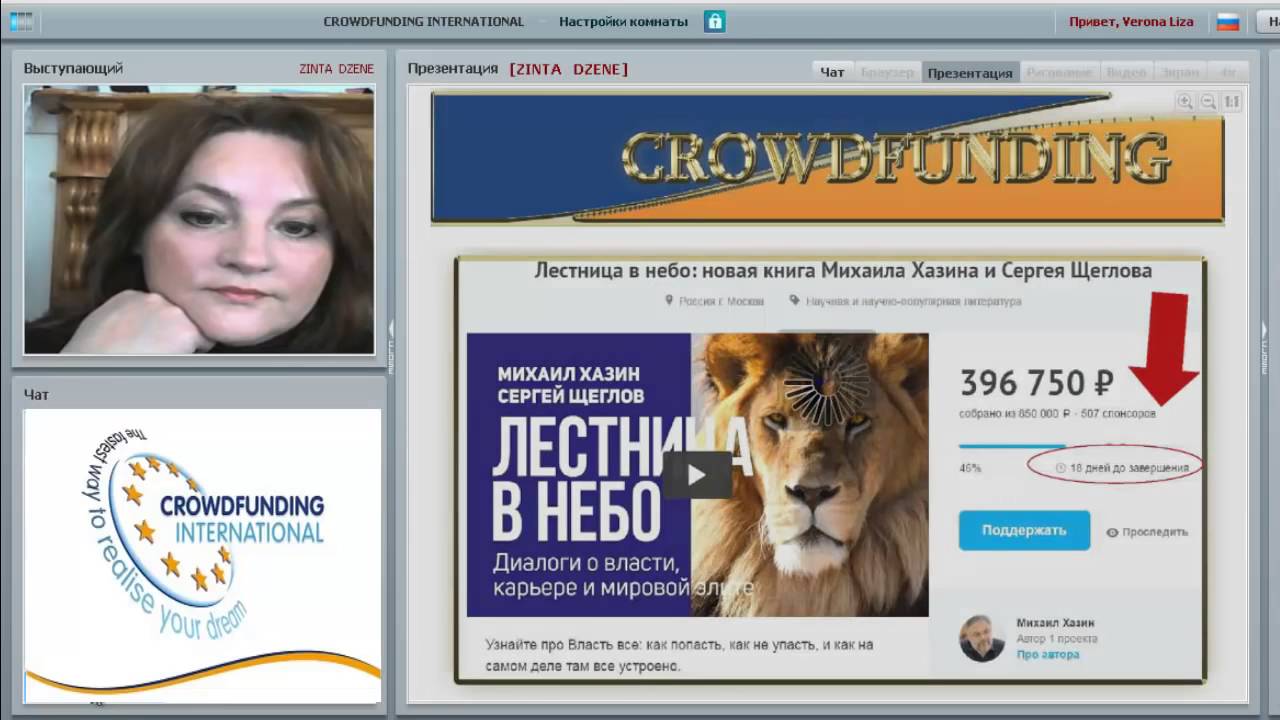Click the [ZINTA DZENE] presentation header label
Viewport: 1280px width, 720px height.
[568, 69]
